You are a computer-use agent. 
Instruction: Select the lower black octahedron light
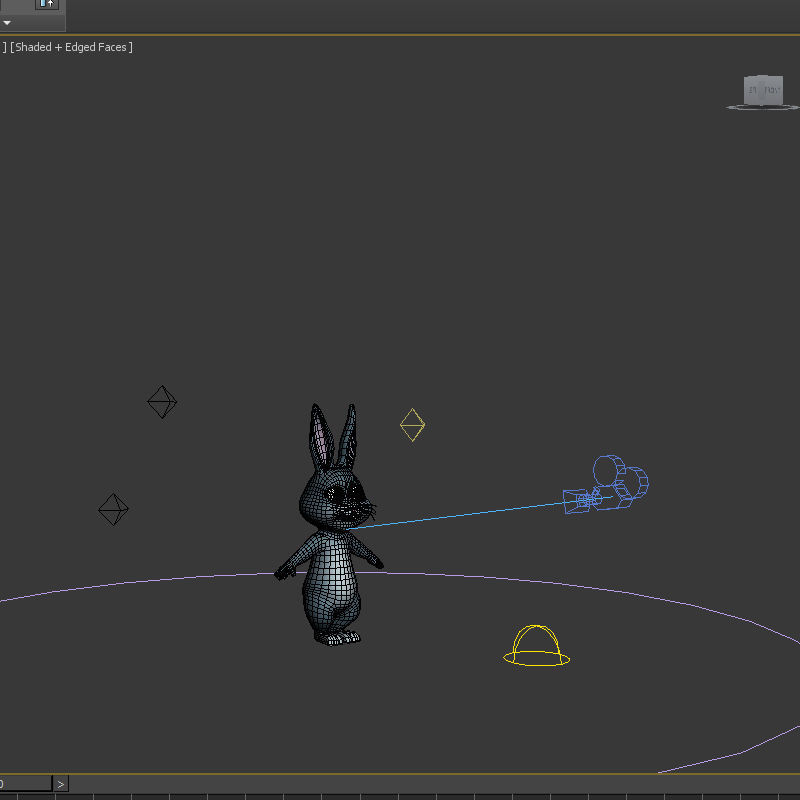coord(113,509)
